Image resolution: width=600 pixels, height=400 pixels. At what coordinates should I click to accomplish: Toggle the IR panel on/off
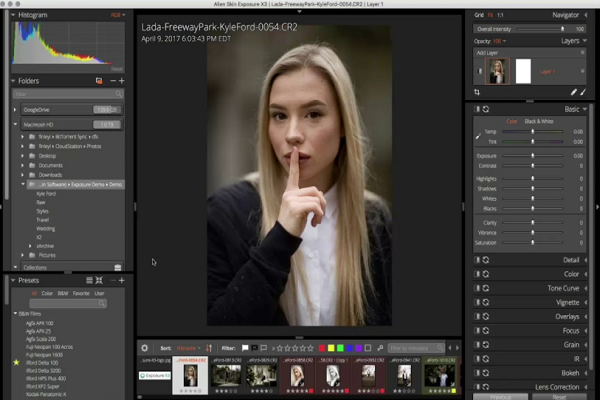click(x=477, y=359)
